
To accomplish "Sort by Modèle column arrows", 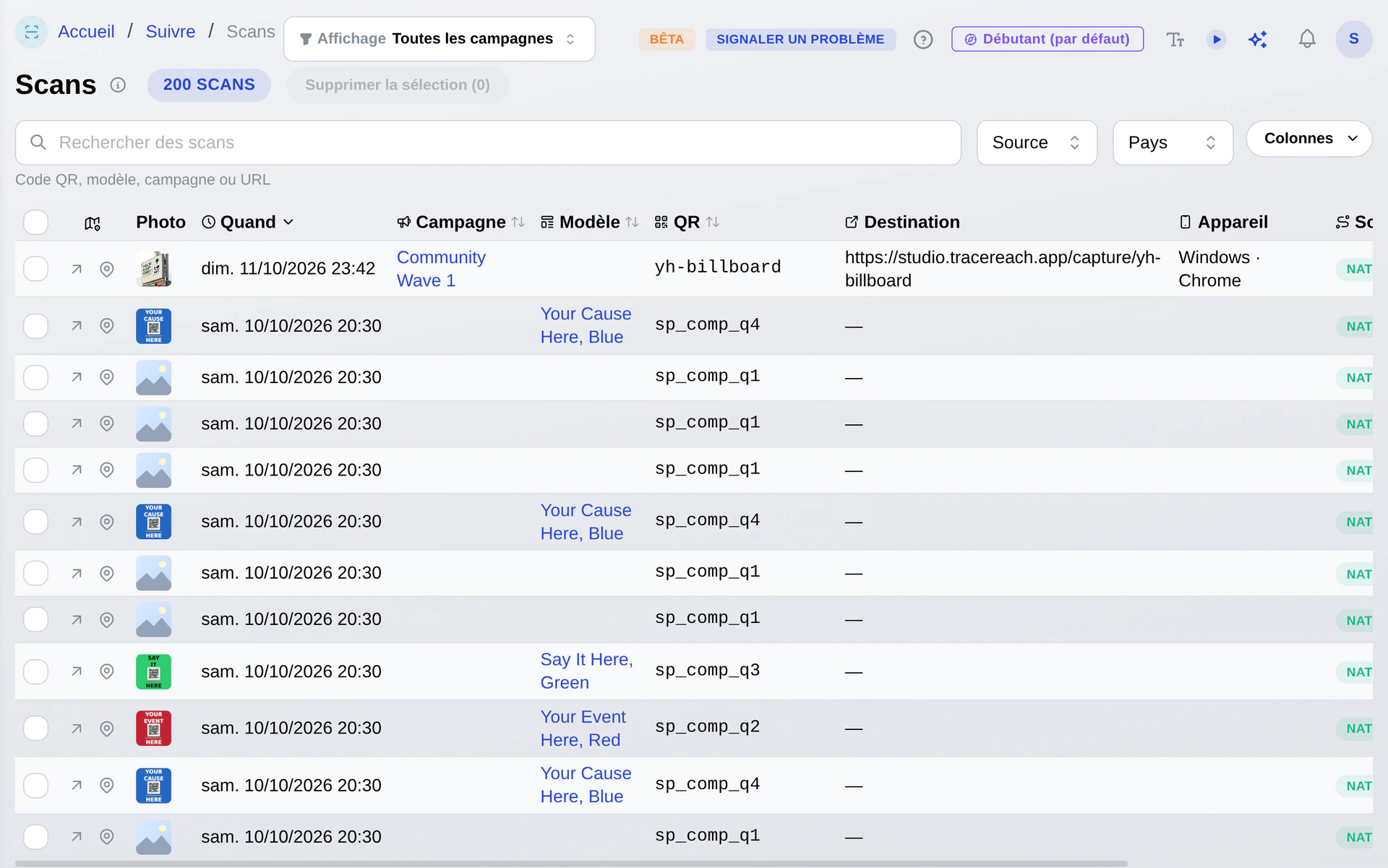I will click(633, 223).
